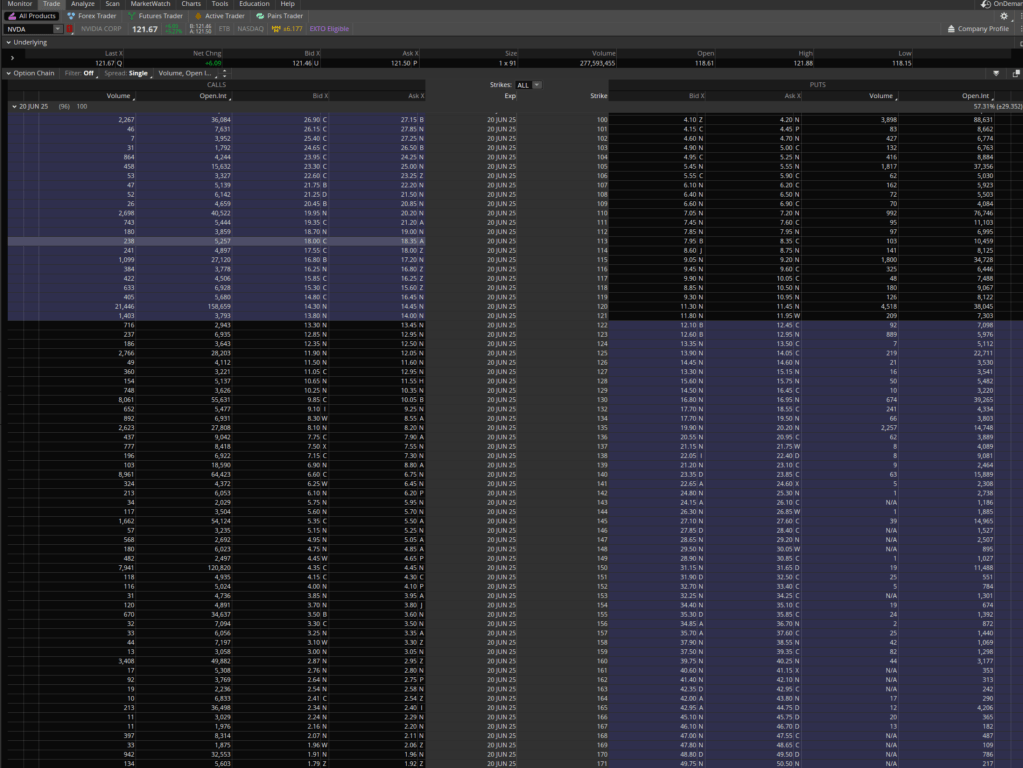Switch to Forex Trader

click(93, 16)
